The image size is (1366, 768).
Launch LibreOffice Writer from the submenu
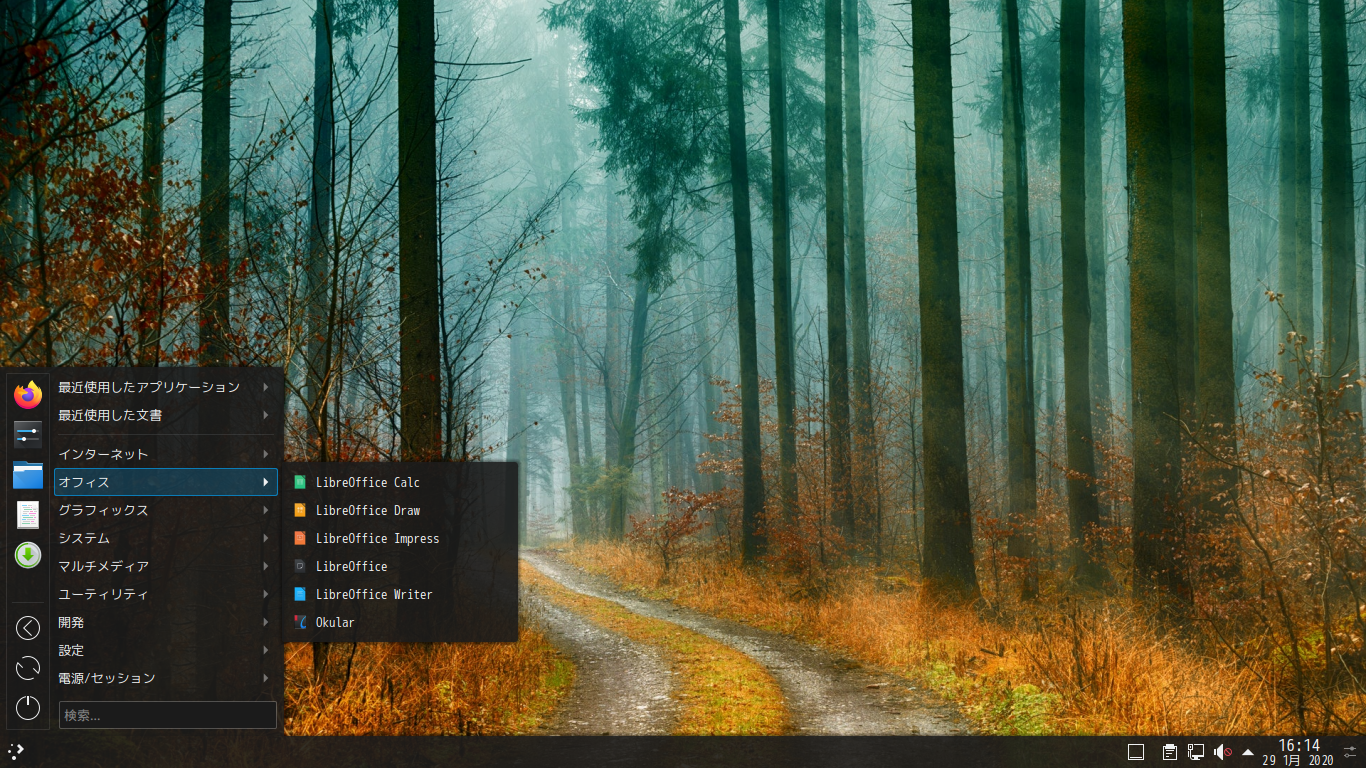[401, 594]
